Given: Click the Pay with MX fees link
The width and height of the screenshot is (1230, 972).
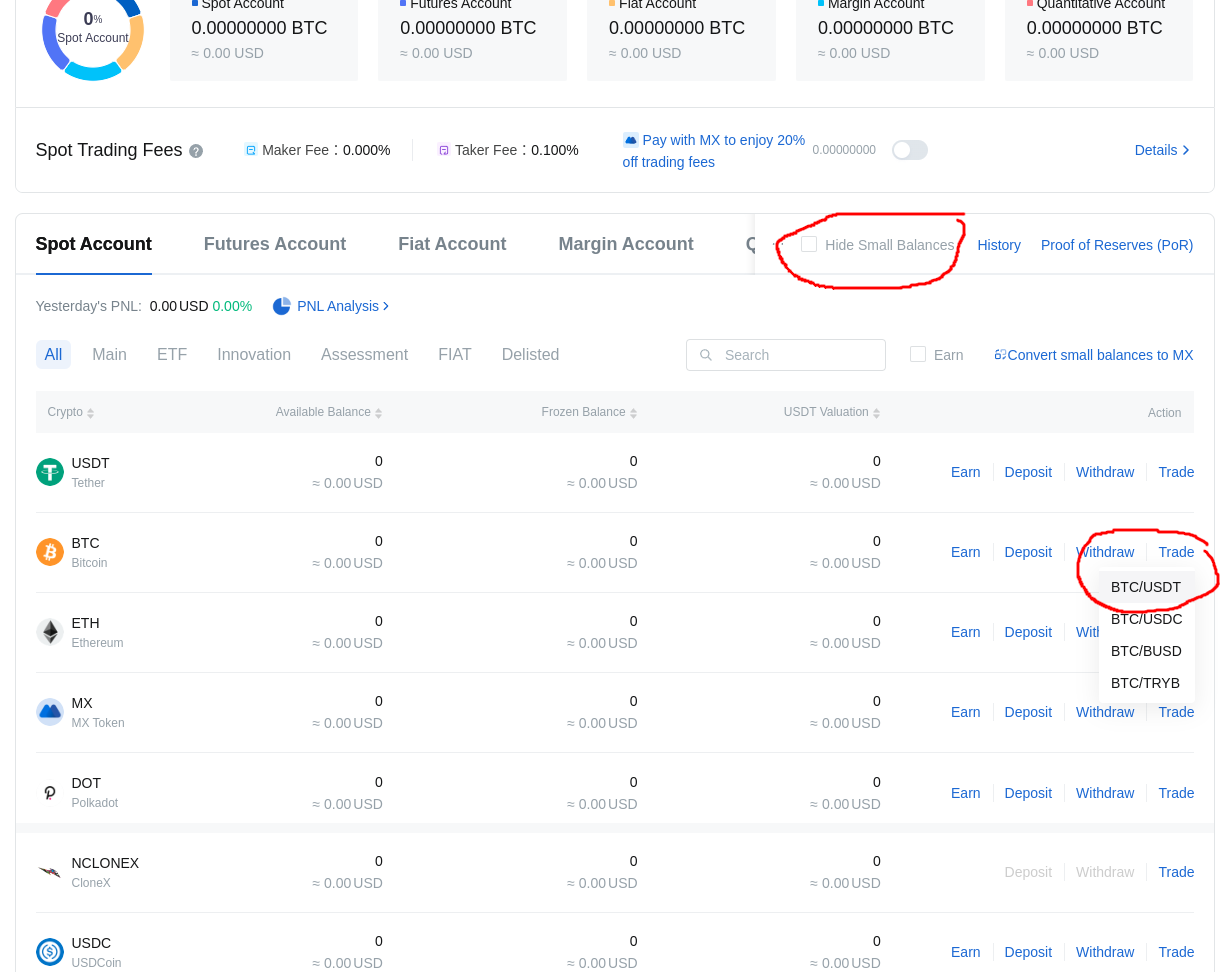Looking at the screenshot, I should pyautogui.click(x=714, y=151).
